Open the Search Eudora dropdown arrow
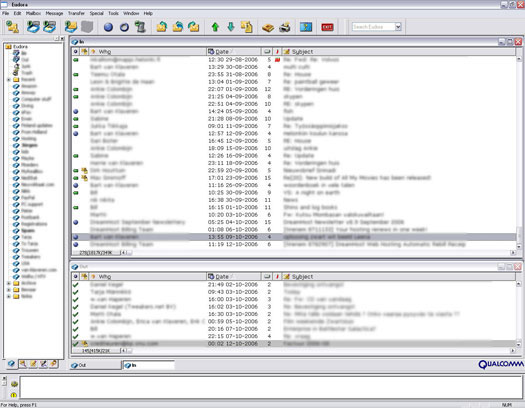Image resolution: width=525 pixels, height=408 pixels. tap(398, 26)
